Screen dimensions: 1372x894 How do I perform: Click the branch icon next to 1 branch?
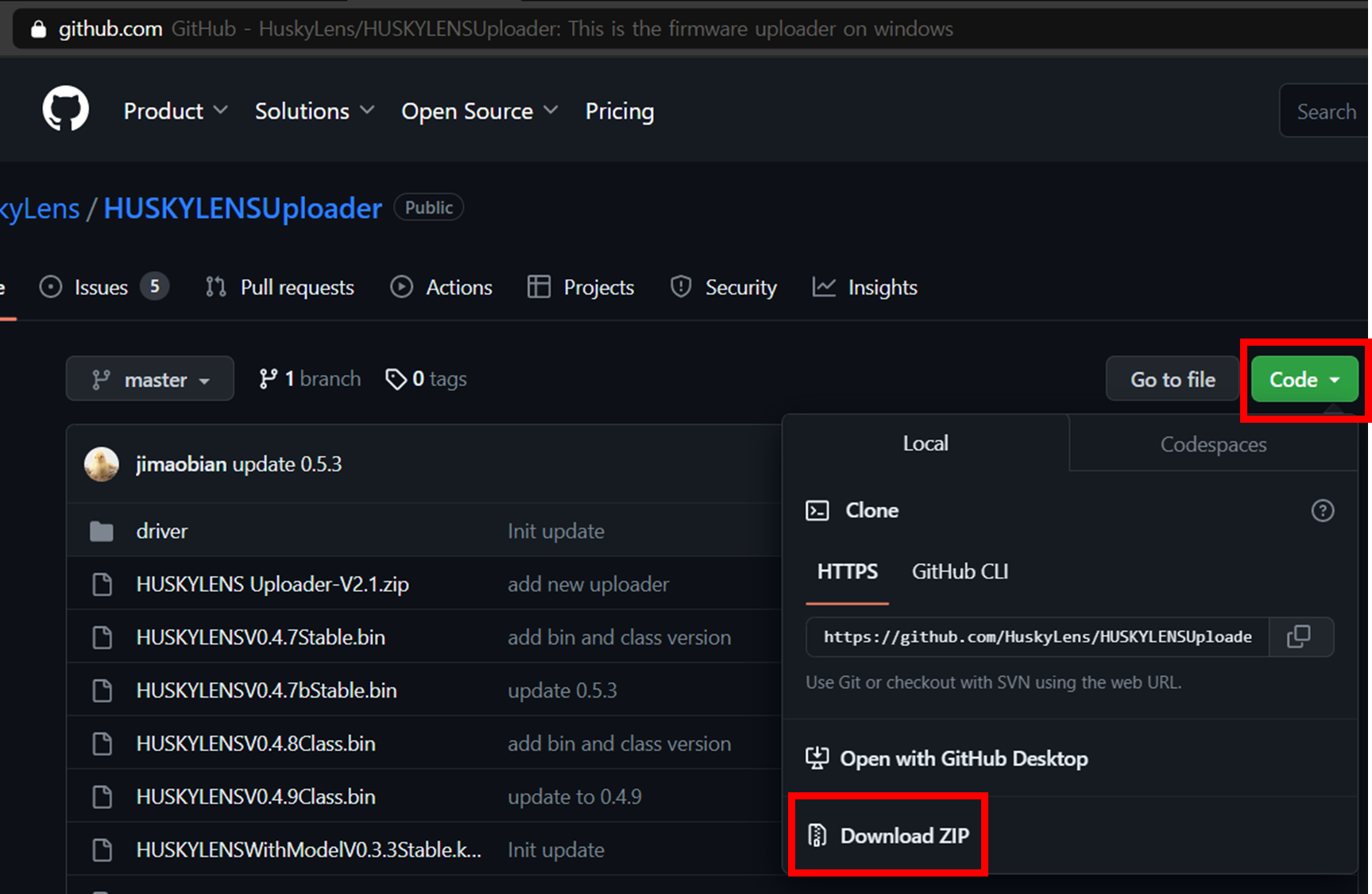coord(269,379)
